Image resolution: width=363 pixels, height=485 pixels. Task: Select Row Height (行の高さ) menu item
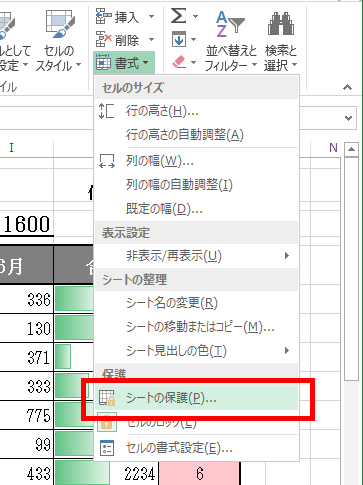[x=197, y=111]
